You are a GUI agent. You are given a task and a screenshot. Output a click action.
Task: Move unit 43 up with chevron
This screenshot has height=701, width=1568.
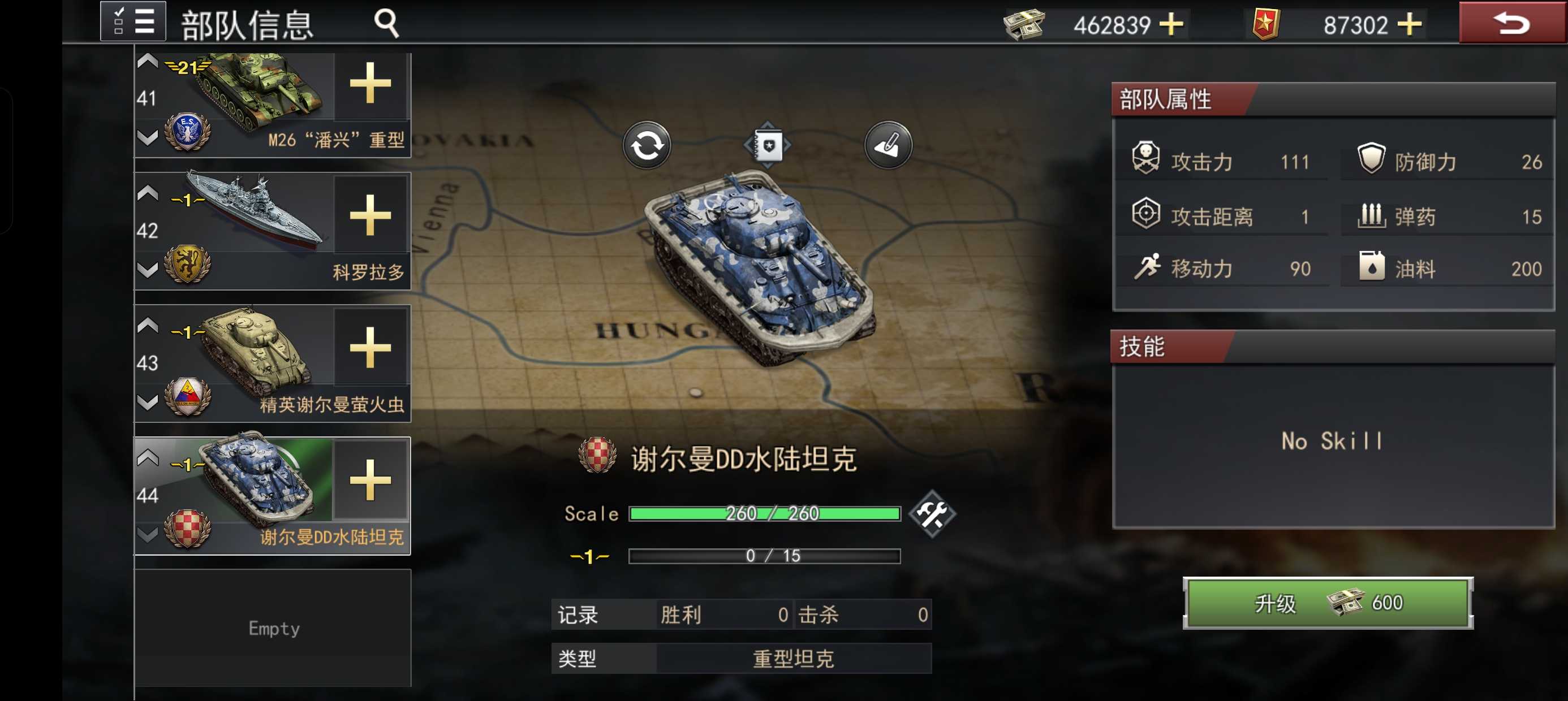point(147,326)
